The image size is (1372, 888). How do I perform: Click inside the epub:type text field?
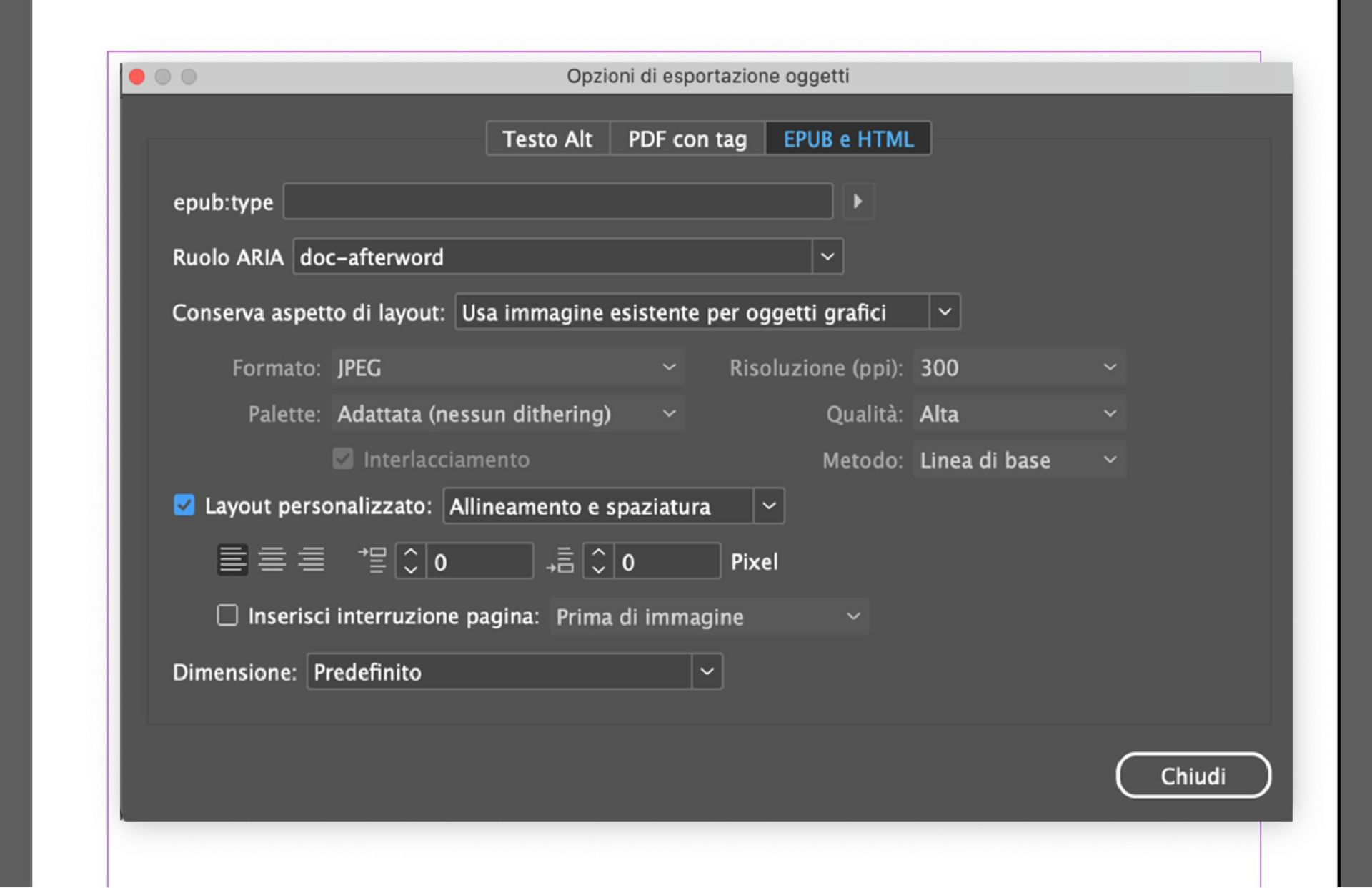click(x=557, y=202)
